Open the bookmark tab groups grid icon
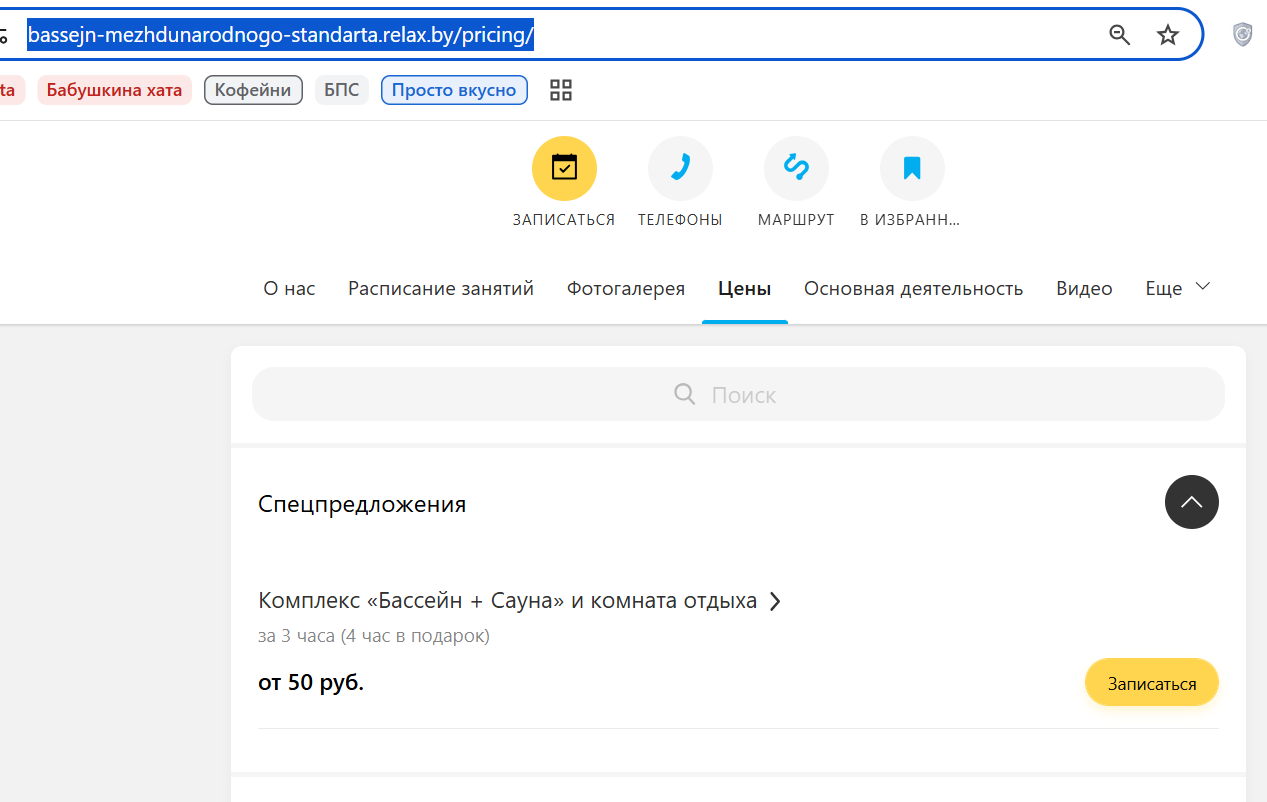1267x802 pixels. pyautogui.click(x=561, y=90)
